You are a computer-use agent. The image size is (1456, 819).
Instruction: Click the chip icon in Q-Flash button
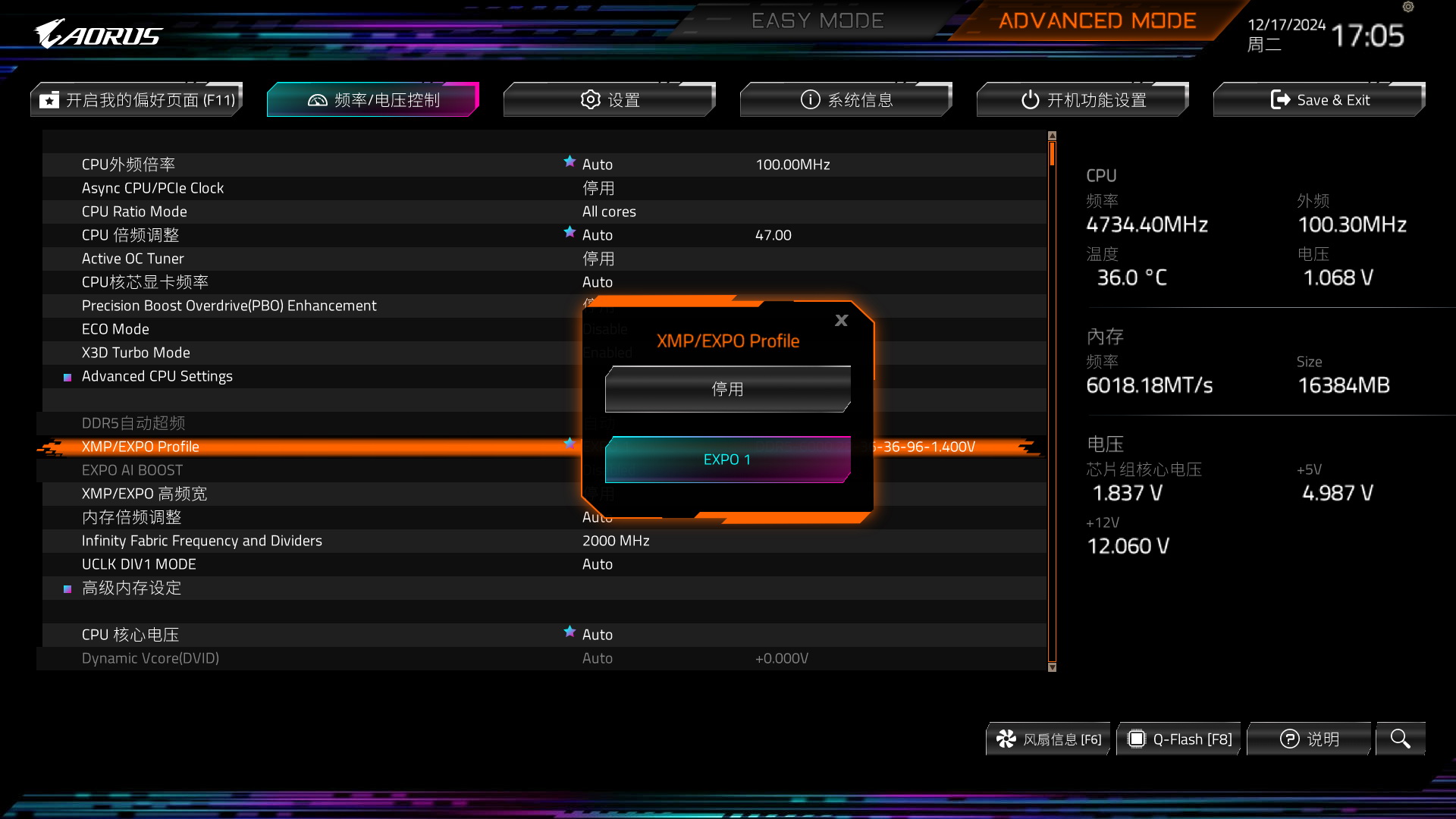coord(1137,739)
